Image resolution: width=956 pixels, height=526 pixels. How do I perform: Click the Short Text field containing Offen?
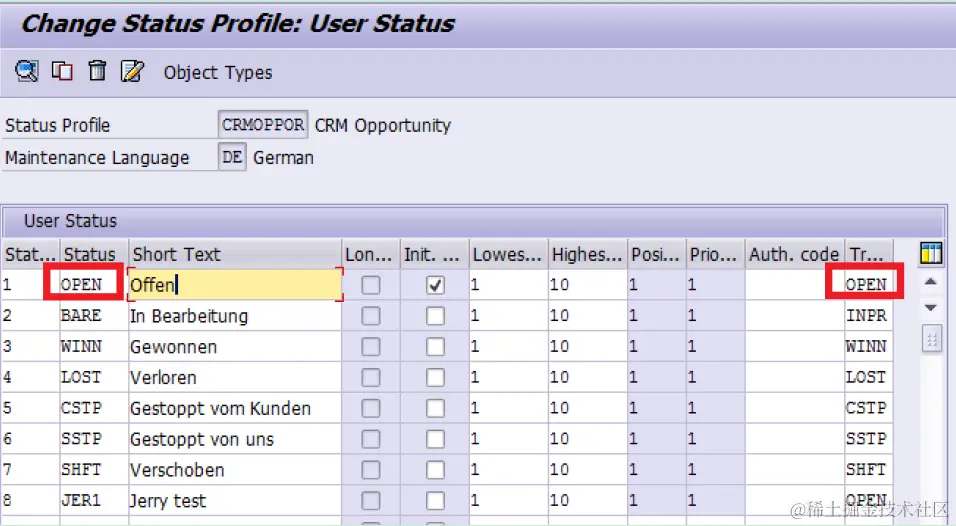(235, 285)
